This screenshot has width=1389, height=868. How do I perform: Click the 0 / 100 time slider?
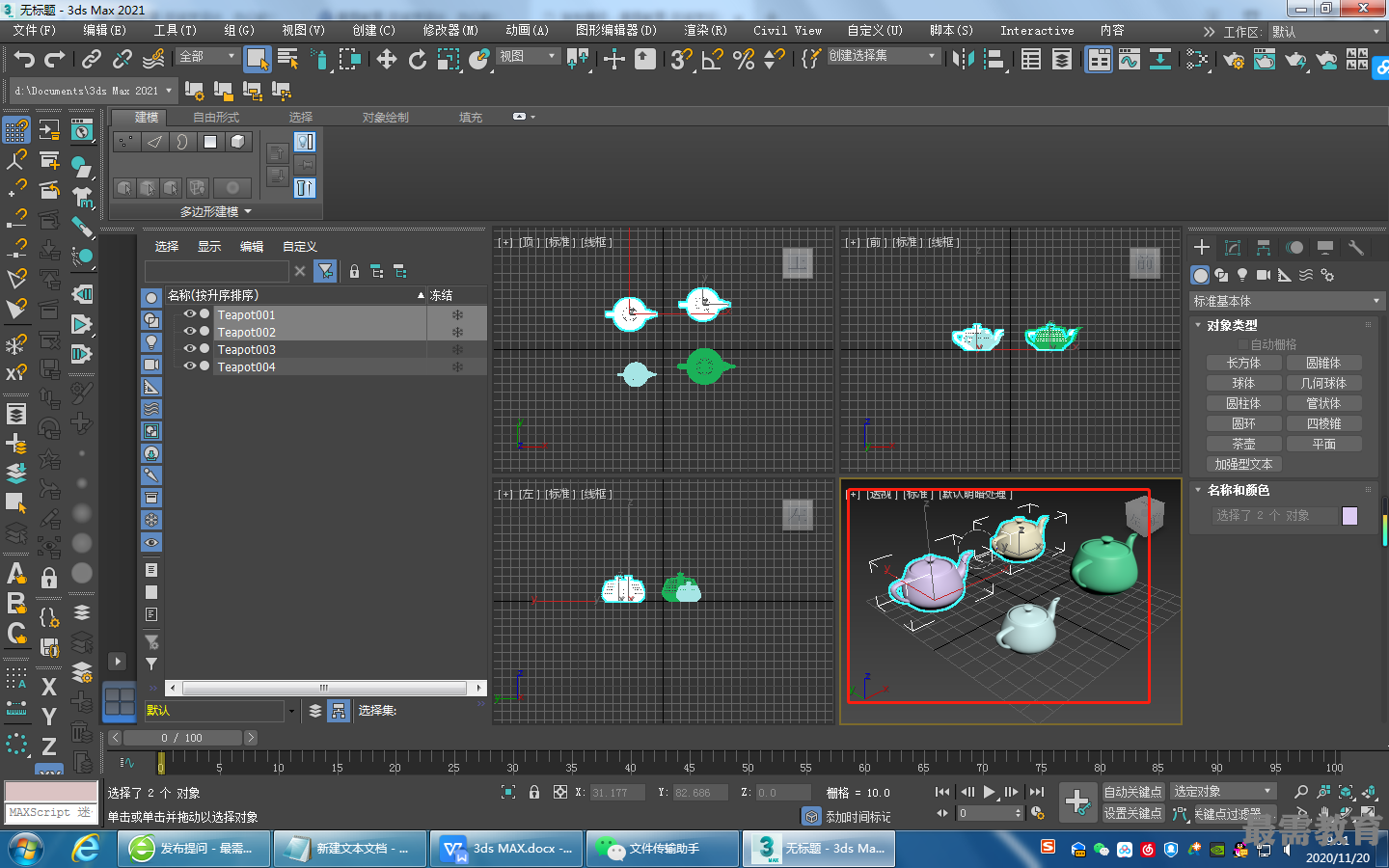coord(181,738)
